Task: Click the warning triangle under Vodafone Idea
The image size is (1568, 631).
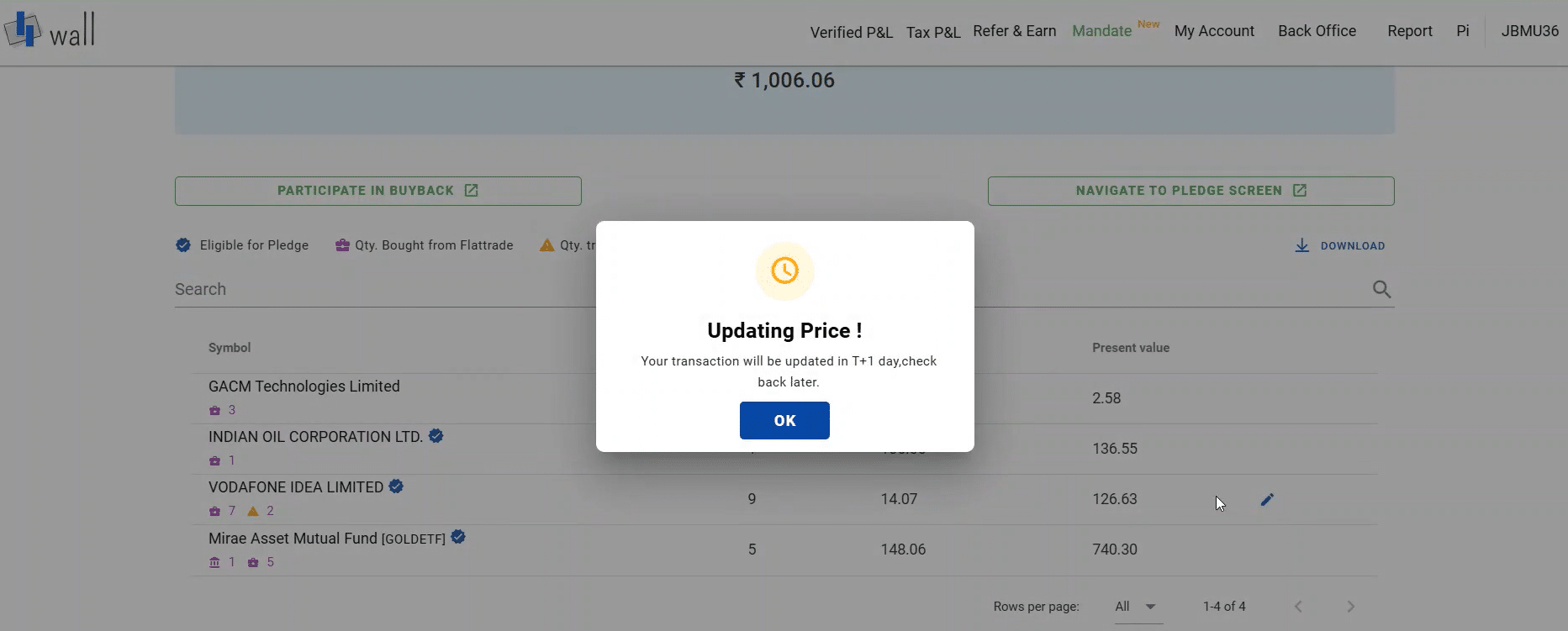Action: pyautogui.click(x=253, y=511)
